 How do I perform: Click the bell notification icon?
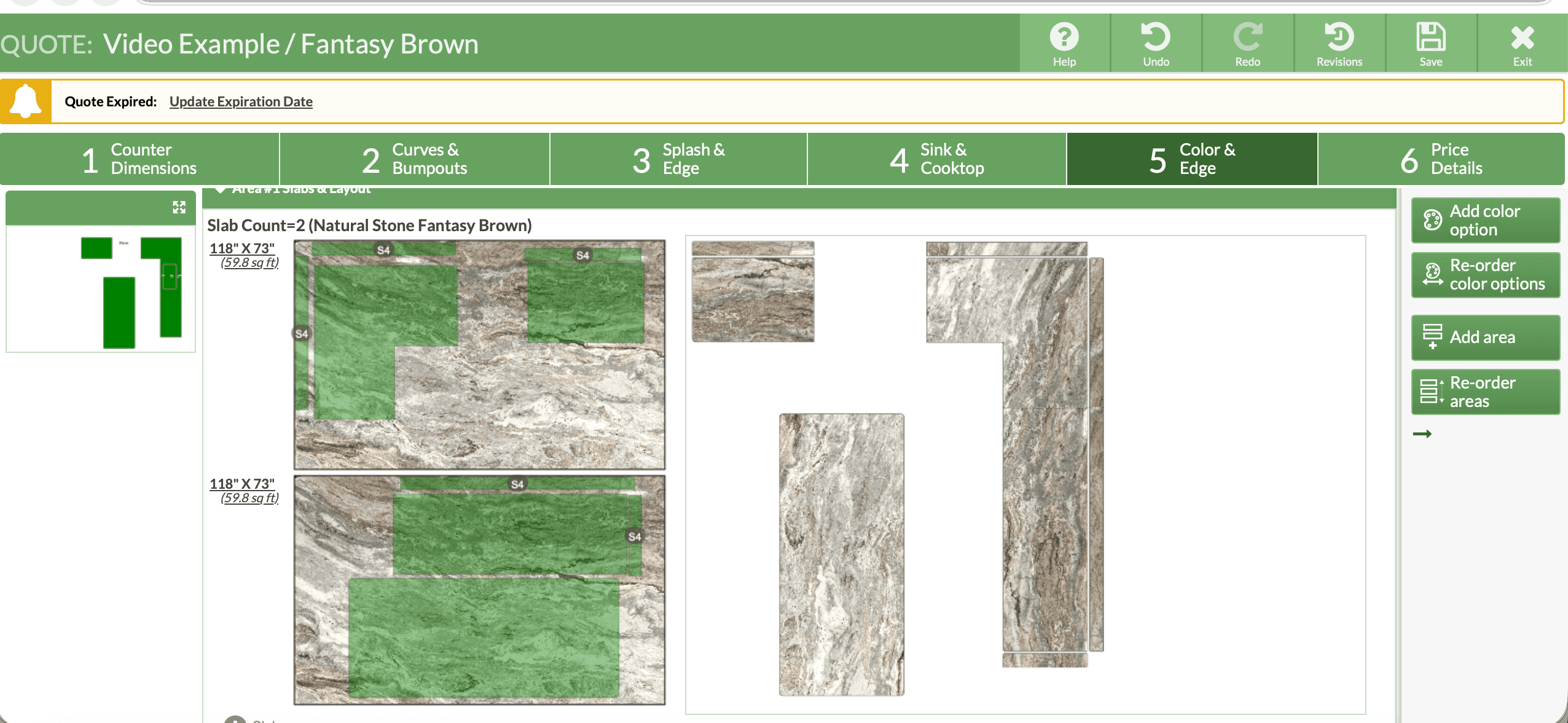point(26,101)
